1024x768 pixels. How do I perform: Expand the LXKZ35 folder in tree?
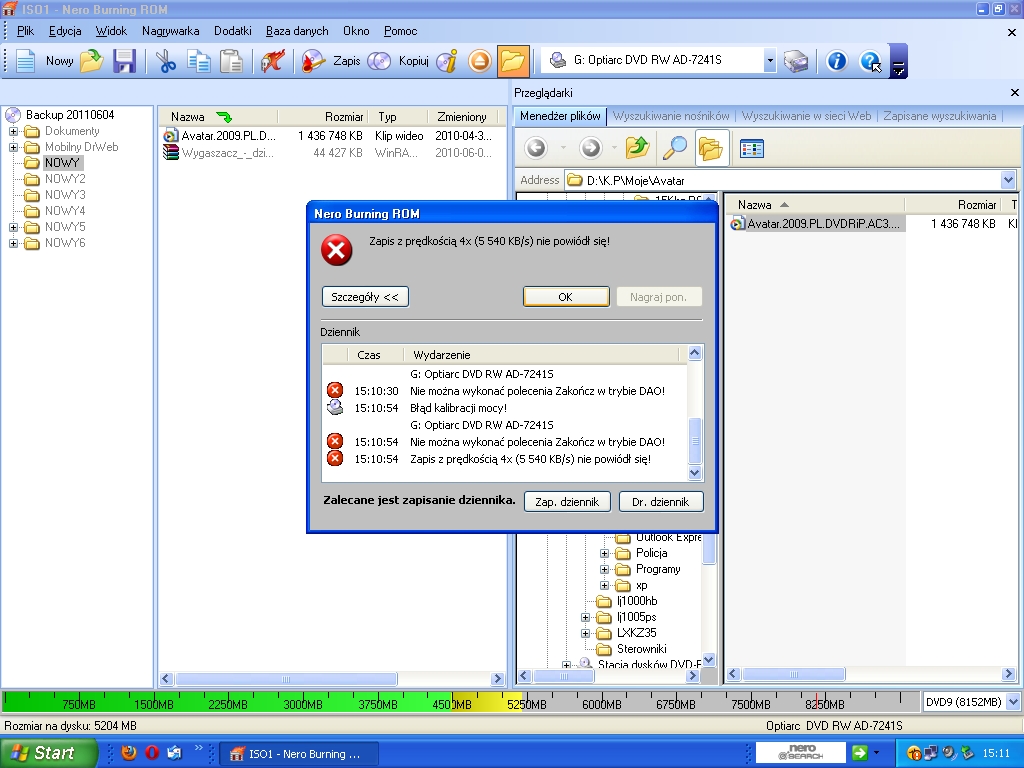click(x=586, y=633)
